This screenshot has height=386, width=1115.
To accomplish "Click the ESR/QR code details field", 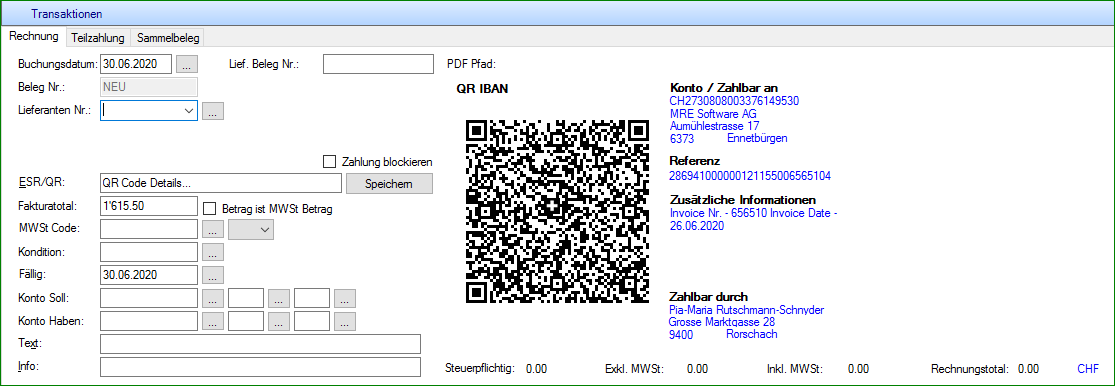I will point(221,183).
